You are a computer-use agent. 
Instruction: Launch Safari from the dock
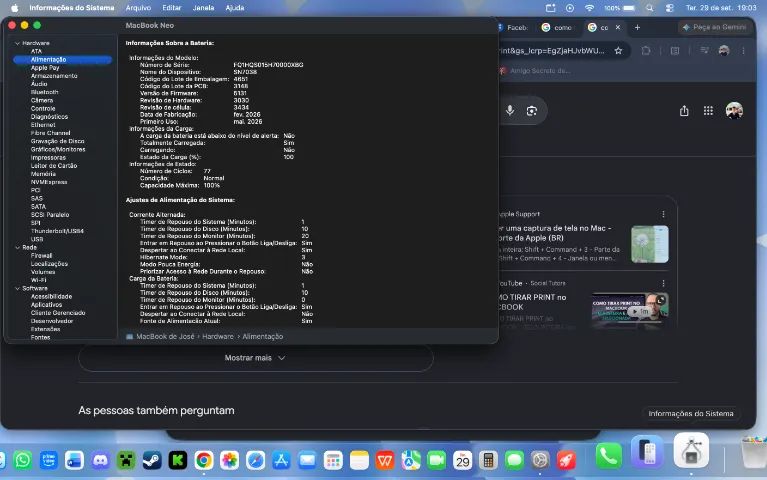[255, 460]
